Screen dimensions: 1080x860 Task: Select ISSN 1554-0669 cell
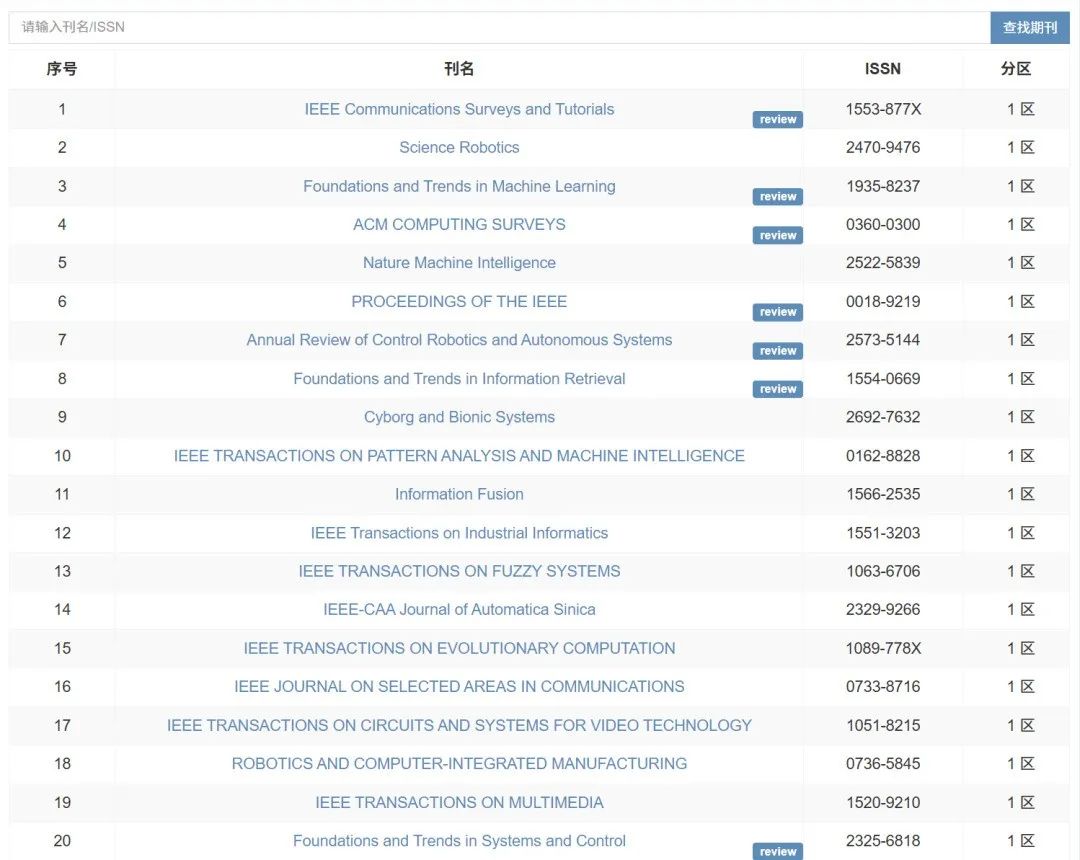(883, 379)
